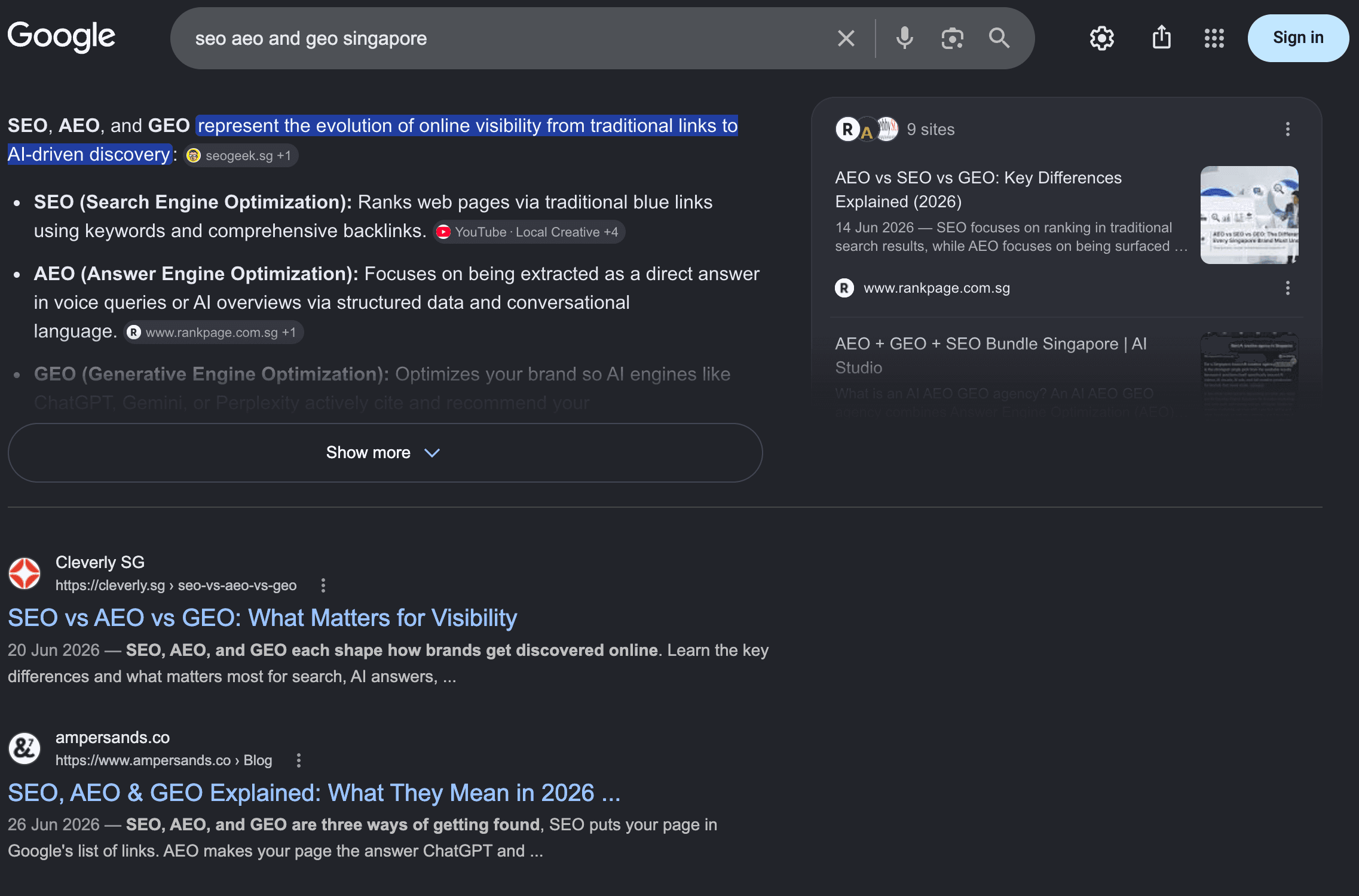Open www.rankpage.com.sg +1 source chip
Image resolution: width=1359 pixels, height=896 pixels.
214,332
